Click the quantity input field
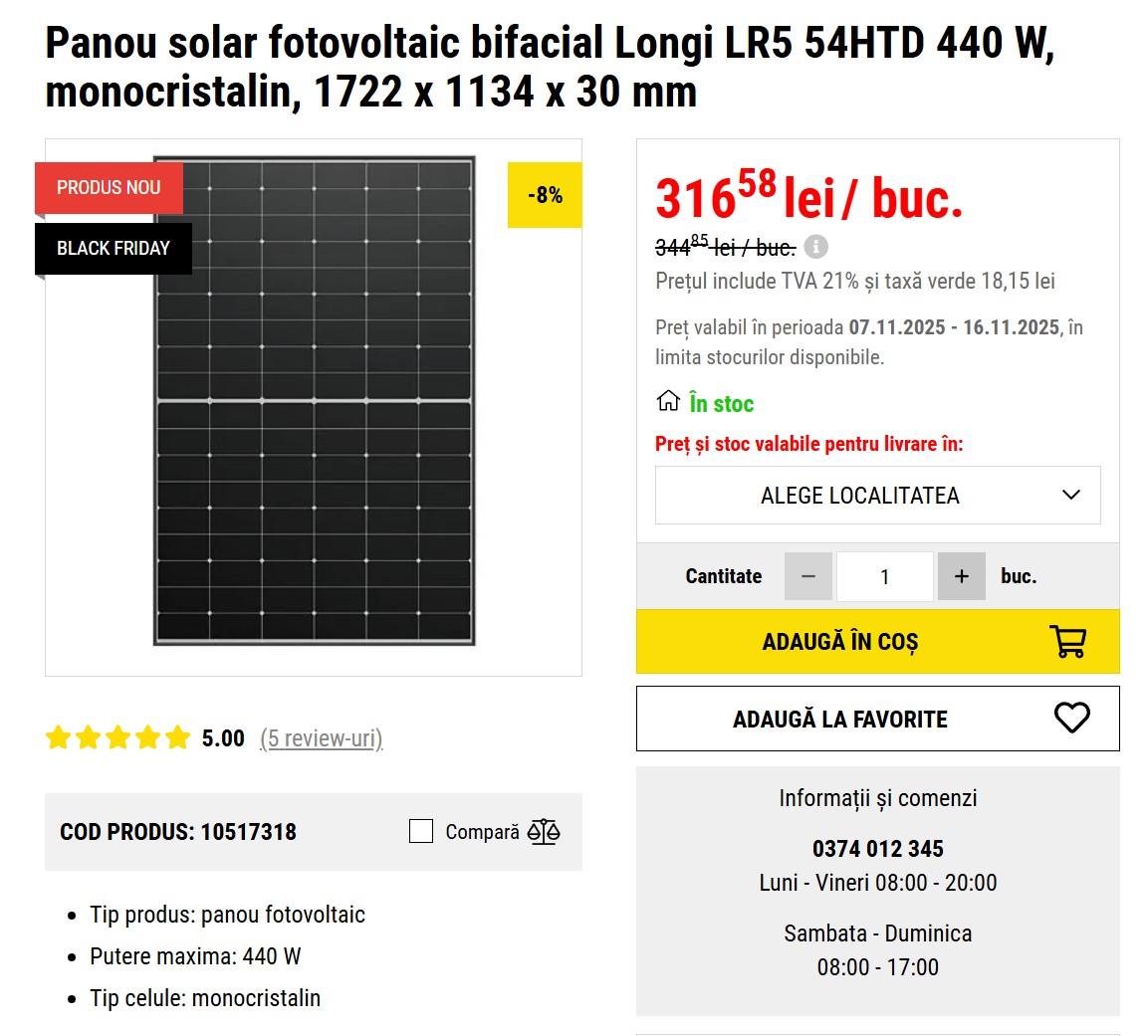Image resolution: width=1148 pixels, height=1036 pixels. 884,576
